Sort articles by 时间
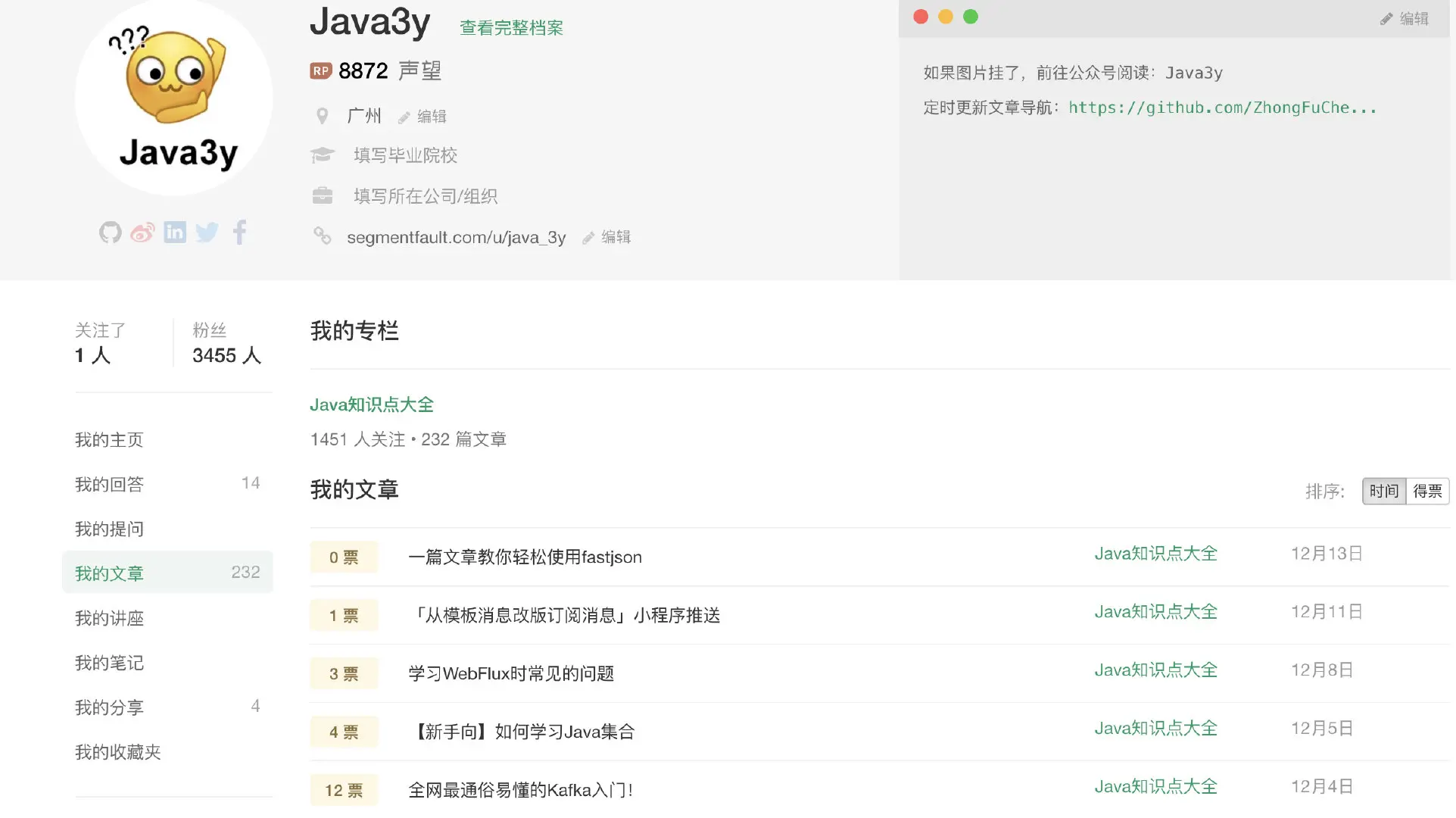The height and width of the screenshot is (818, 1456). click(x=1383, y=492)
